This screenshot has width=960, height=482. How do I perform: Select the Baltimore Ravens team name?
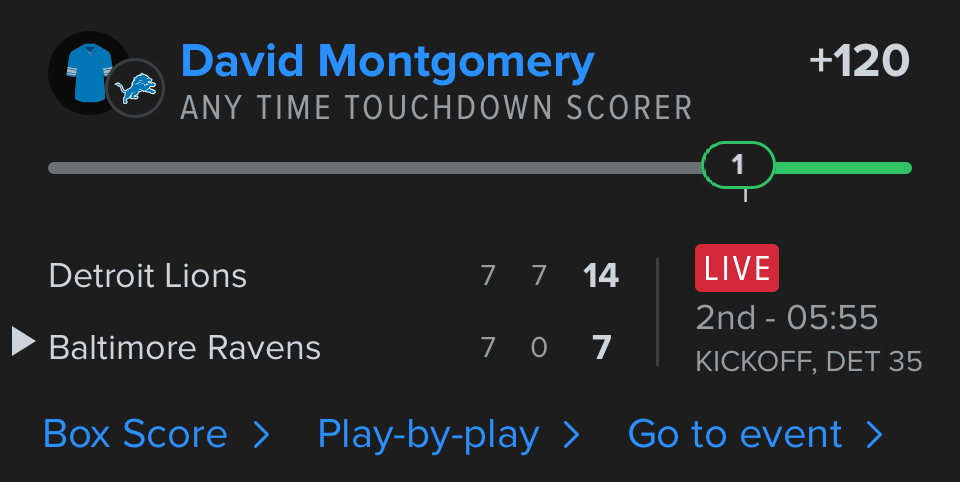185,347
